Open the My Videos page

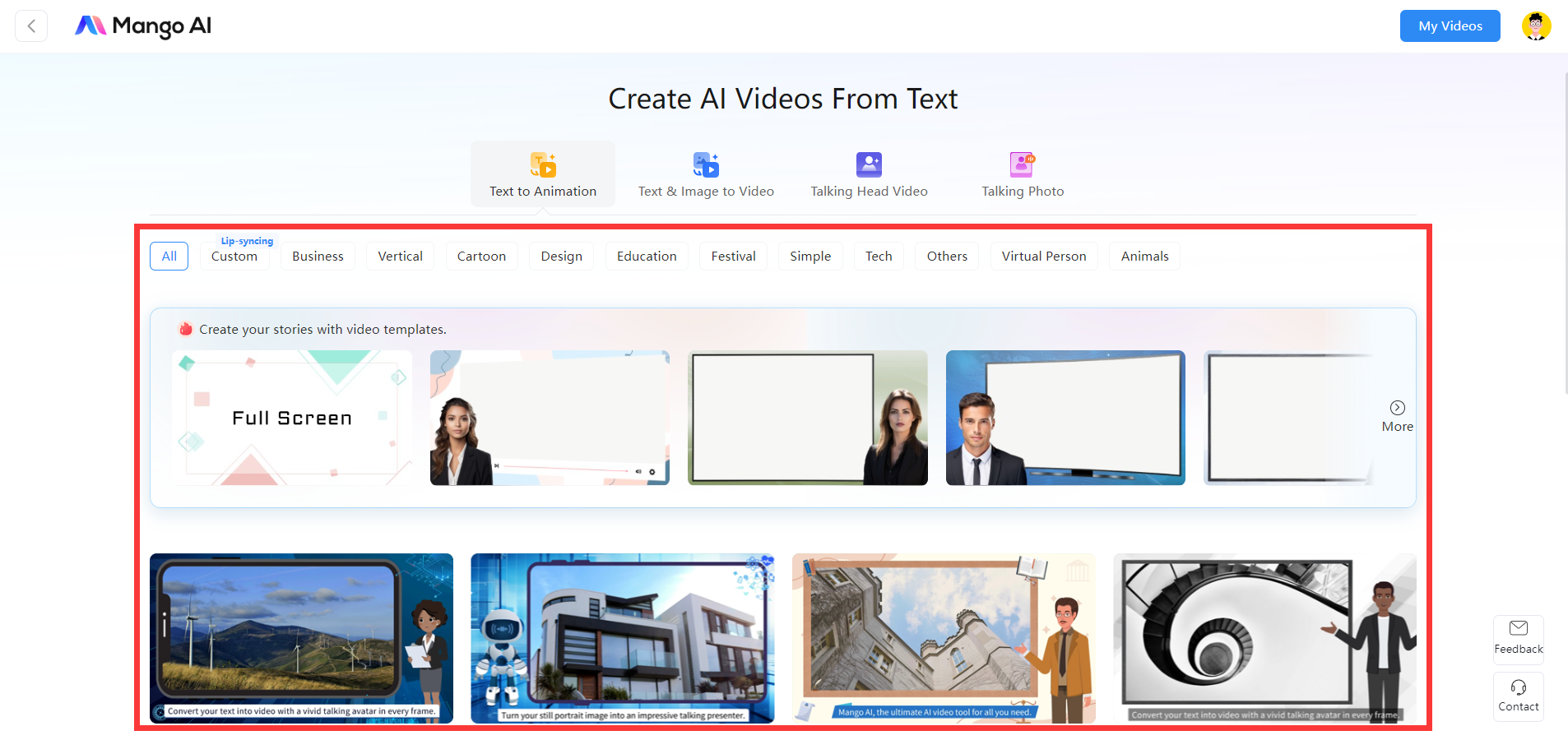pos(1450,26)
